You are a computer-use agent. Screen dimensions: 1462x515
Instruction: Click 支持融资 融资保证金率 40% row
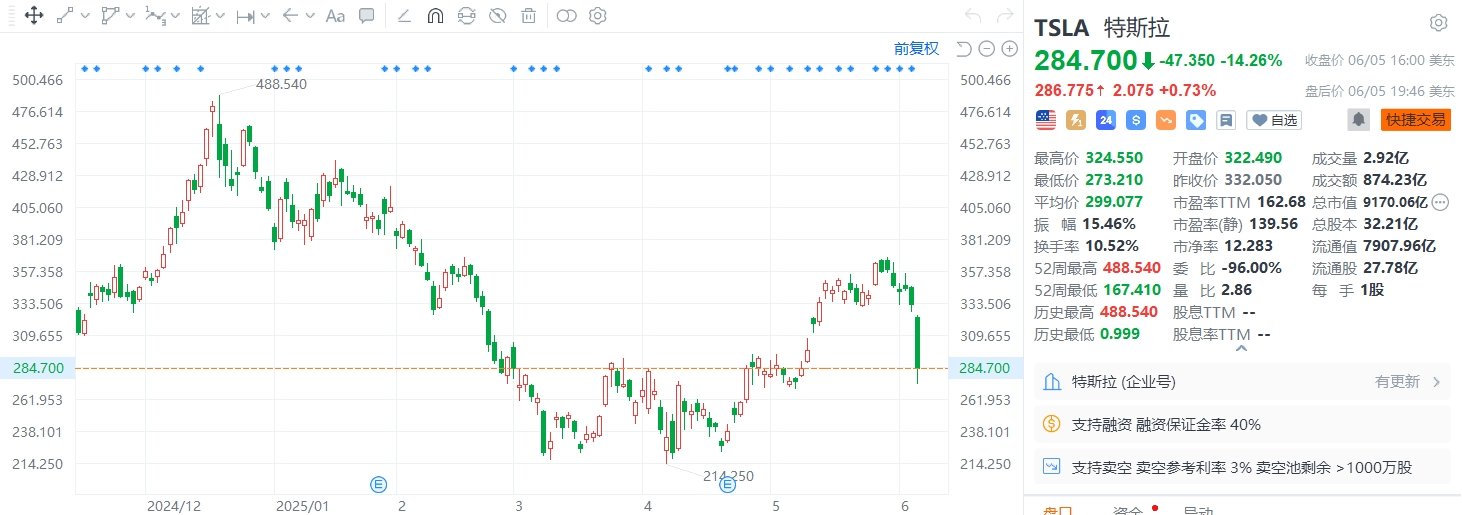pyautogui.click(x=1241, y=424)
